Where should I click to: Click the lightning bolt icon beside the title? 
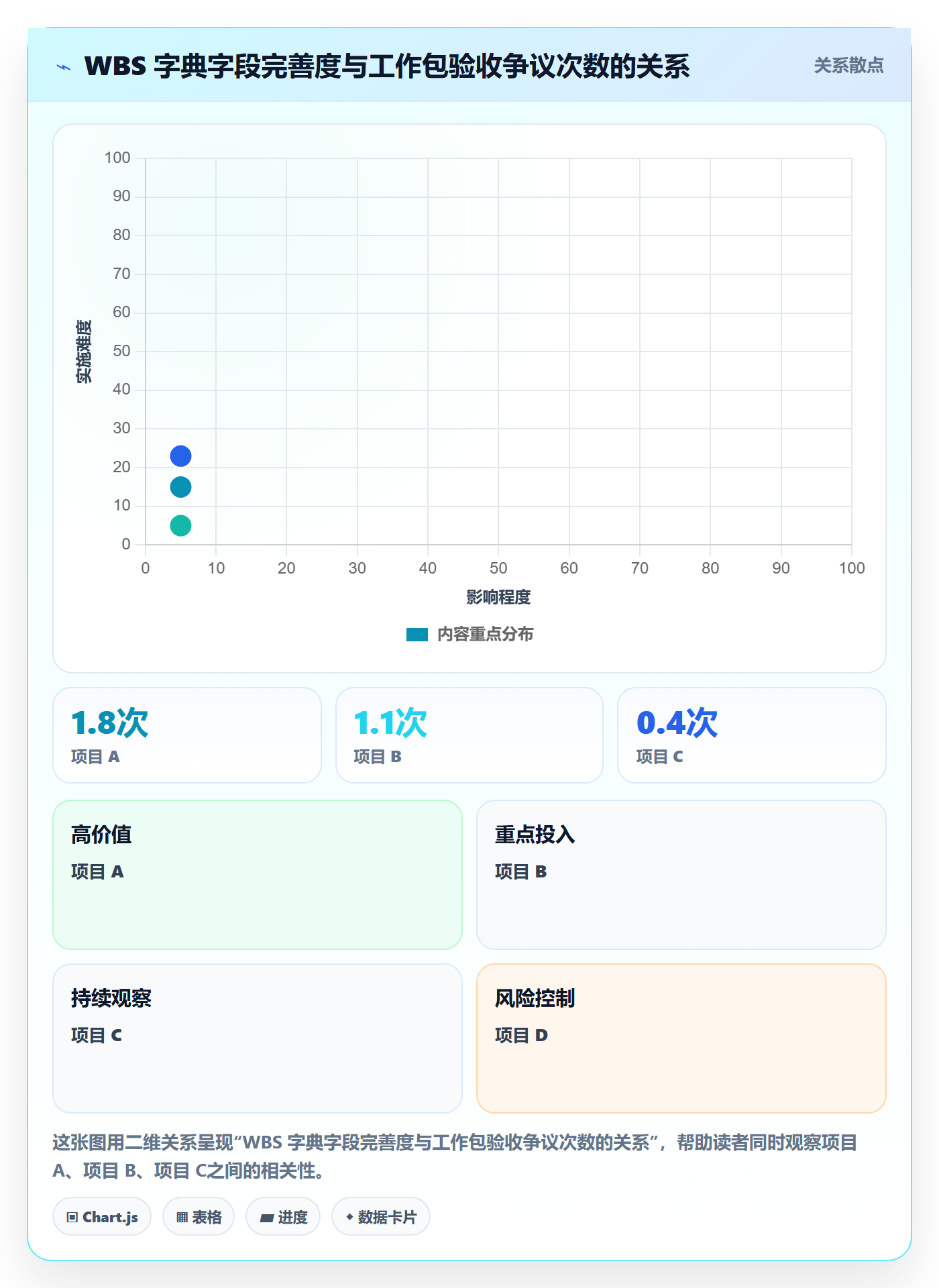[64, 67]
